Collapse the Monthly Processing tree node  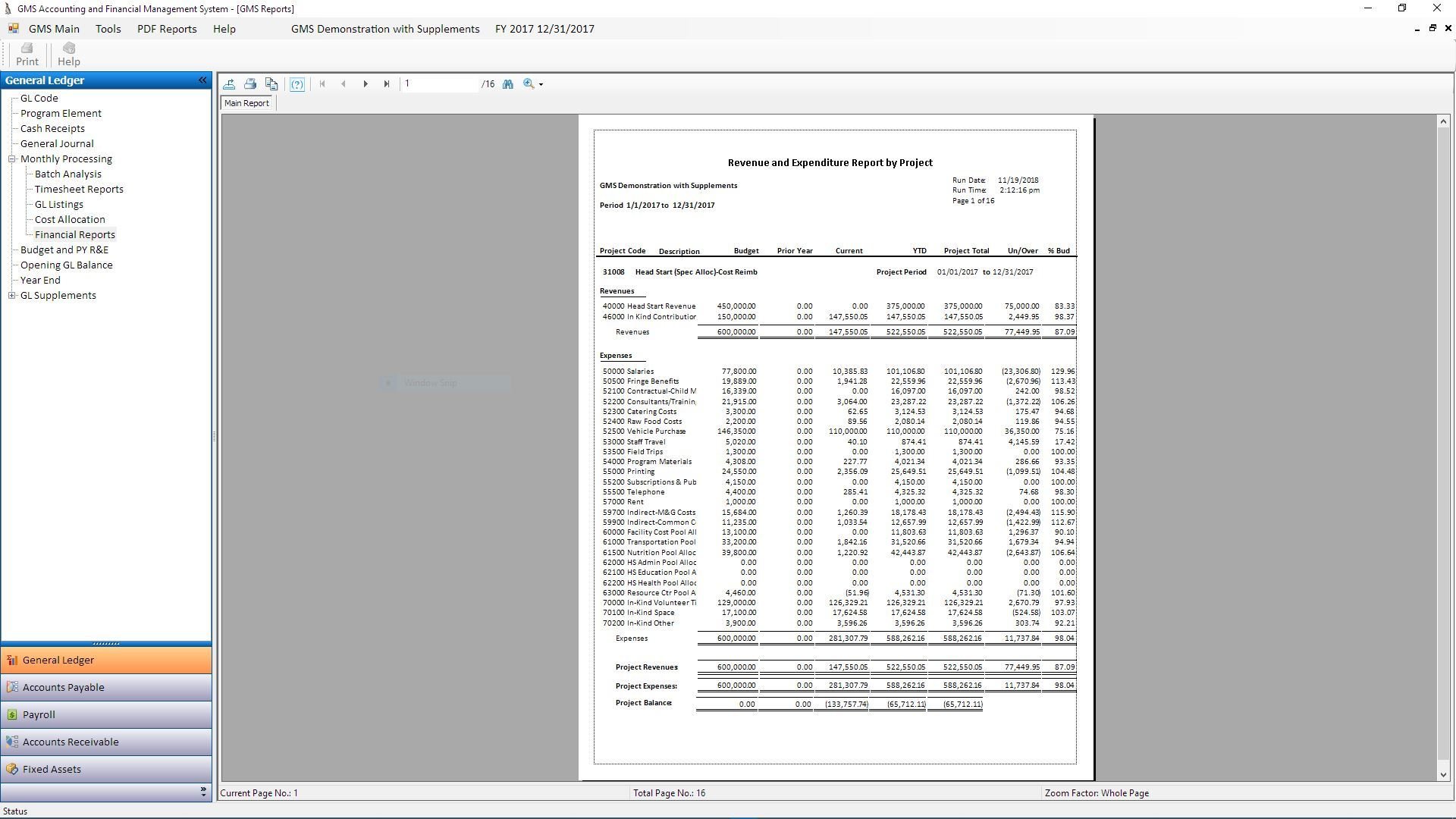12,159
